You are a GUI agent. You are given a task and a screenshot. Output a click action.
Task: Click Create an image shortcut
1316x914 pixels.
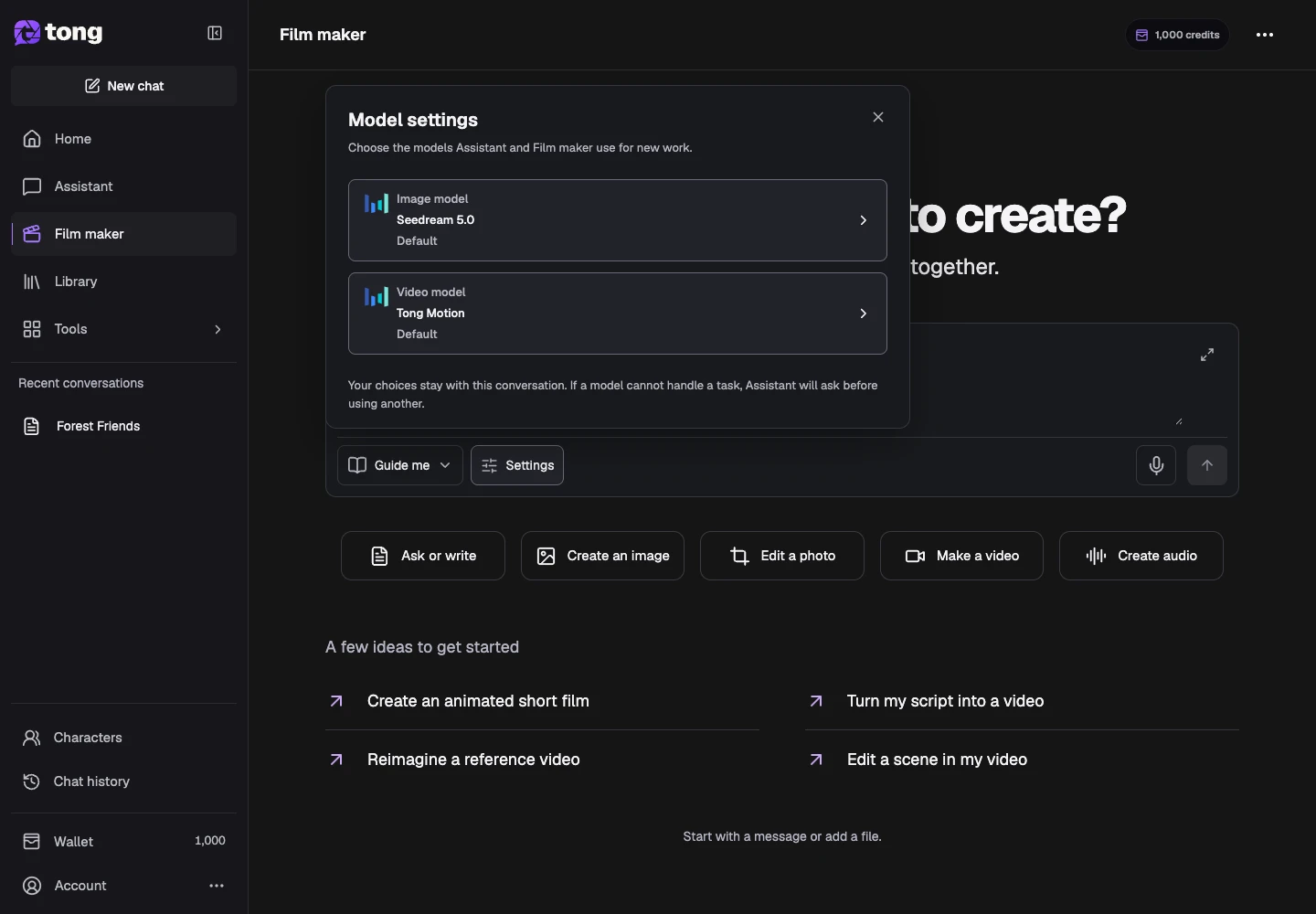point(602,556)
